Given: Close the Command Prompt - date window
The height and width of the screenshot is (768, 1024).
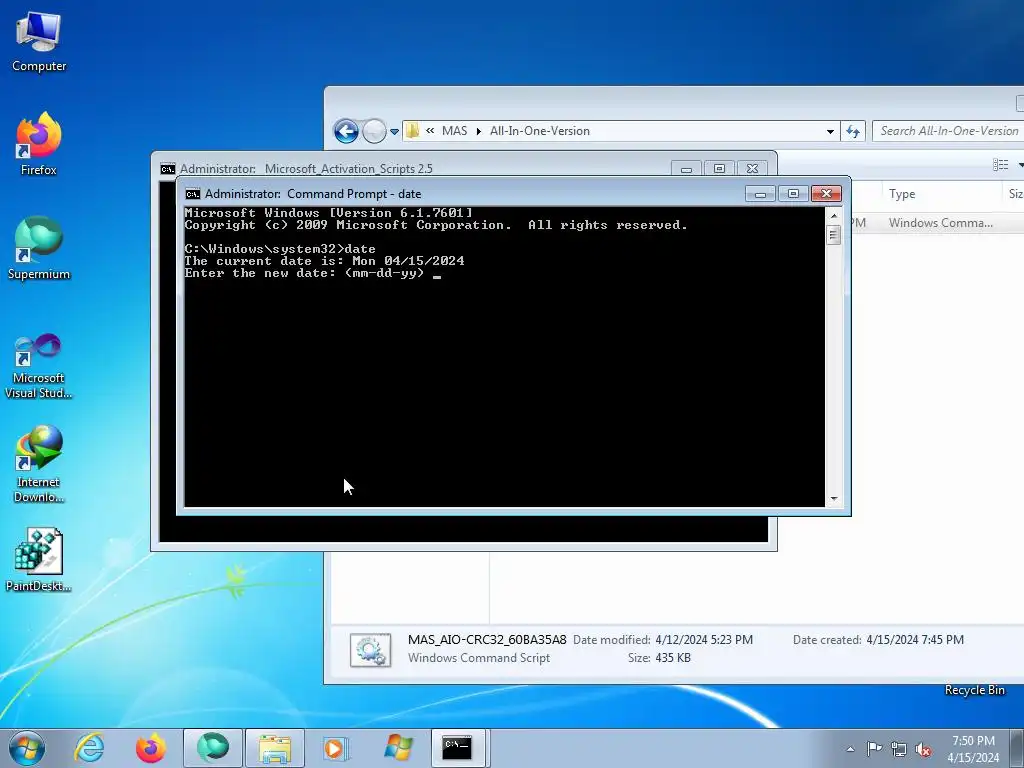Looking at the screenshot, I should coord(826,194).
